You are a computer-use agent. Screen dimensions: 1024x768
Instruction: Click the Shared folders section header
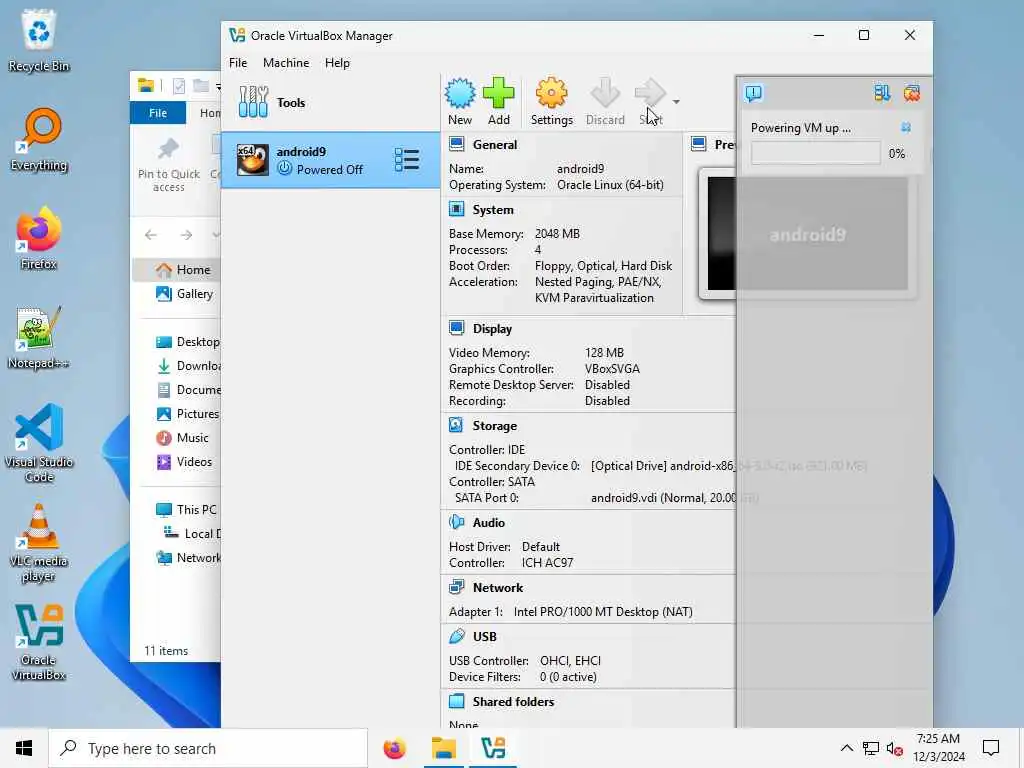(513, 702)
